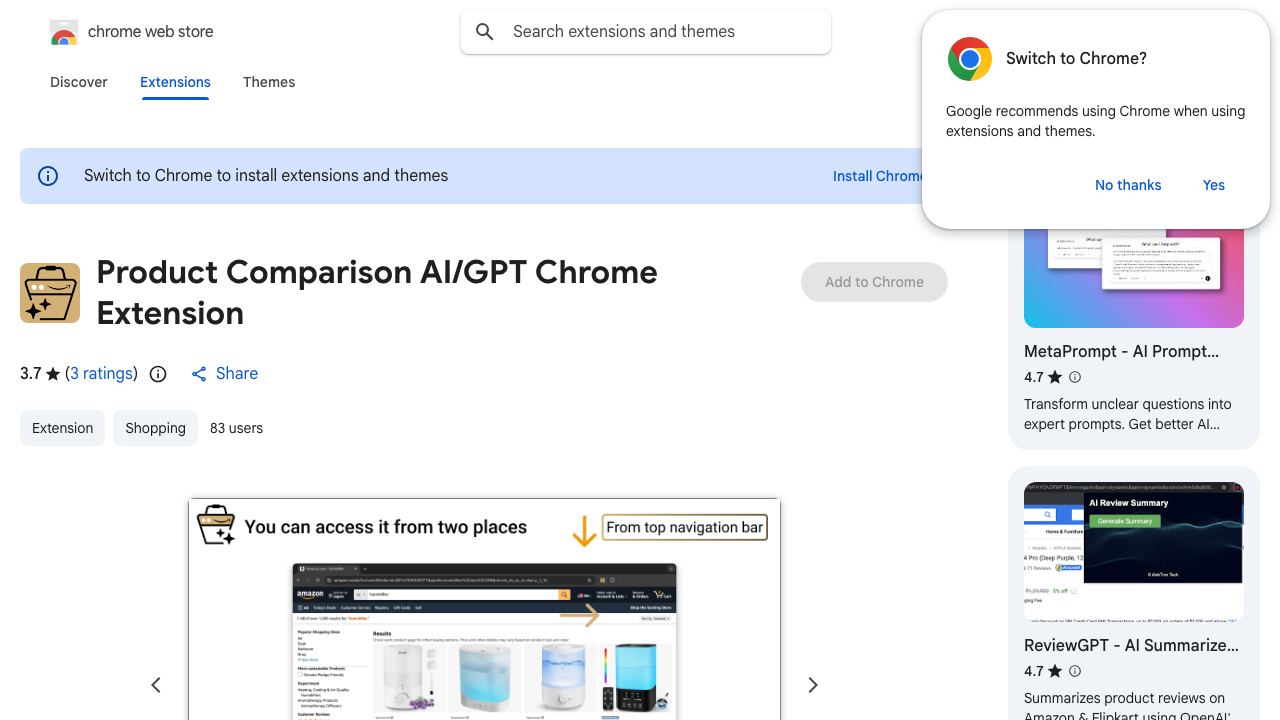
Task: Click the '83 users' text
Action: point(237,428)
